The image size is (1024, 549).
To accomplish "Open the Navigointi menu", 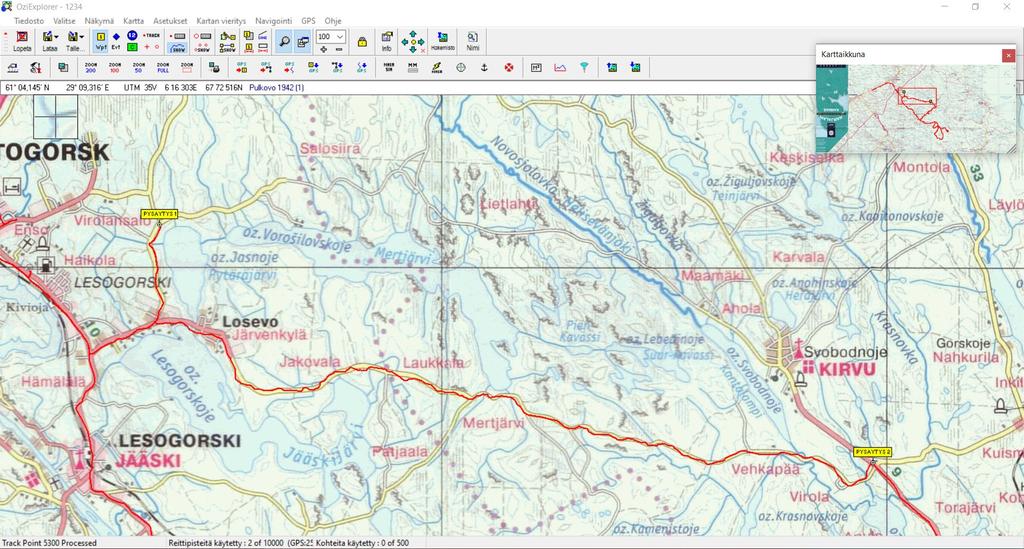I will [274, 20].
